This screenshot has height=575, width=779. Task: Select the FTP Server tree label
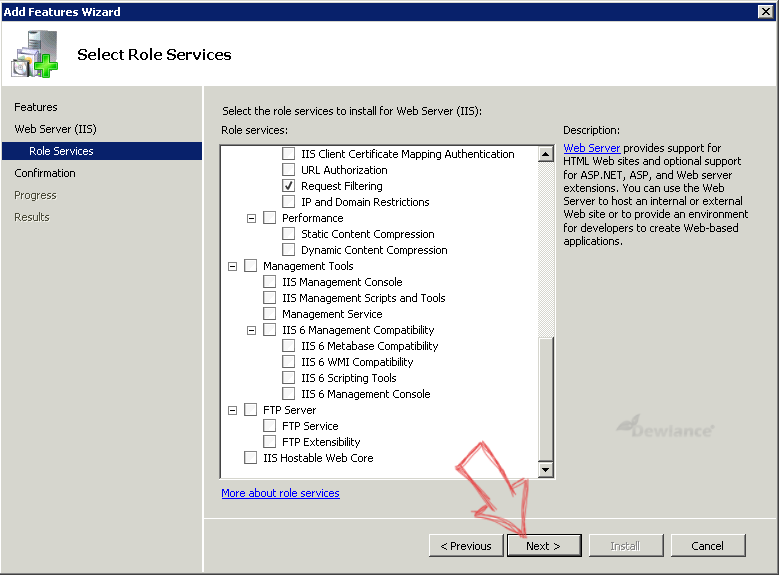click(x=289, y=410)
